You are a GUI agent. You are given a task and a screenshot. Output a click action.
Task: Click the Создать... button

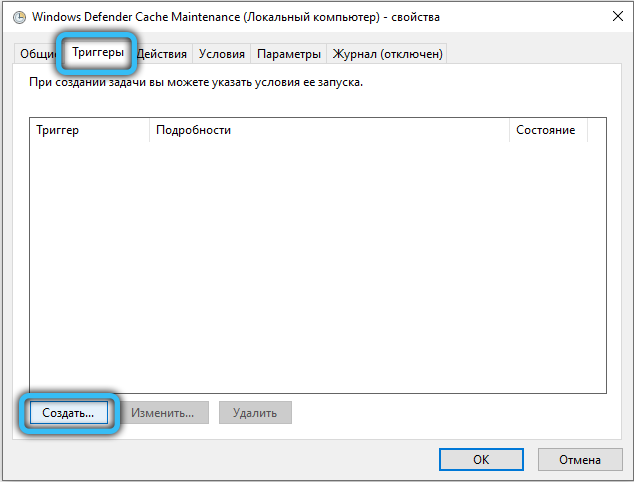coord(68,413)
